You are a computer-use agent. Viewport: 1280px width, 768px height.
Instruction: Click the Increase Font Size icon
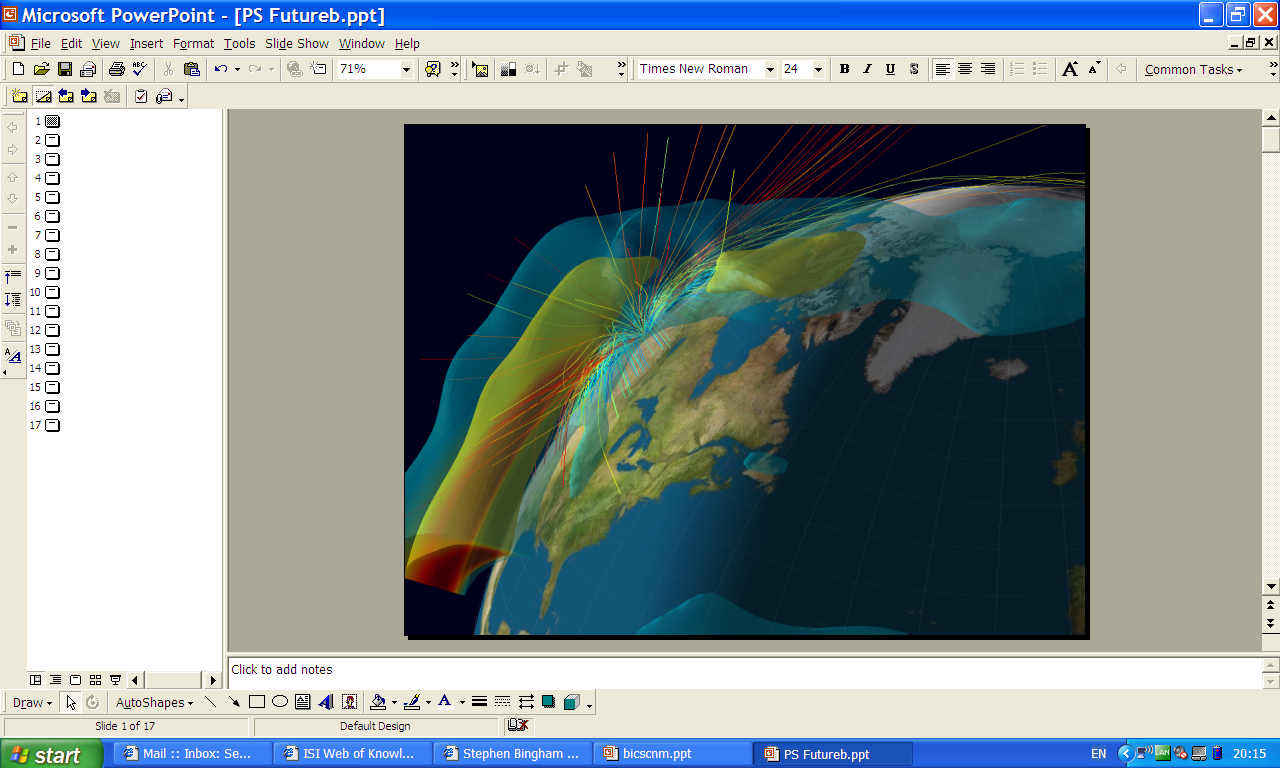click(x=1070, y=69)
